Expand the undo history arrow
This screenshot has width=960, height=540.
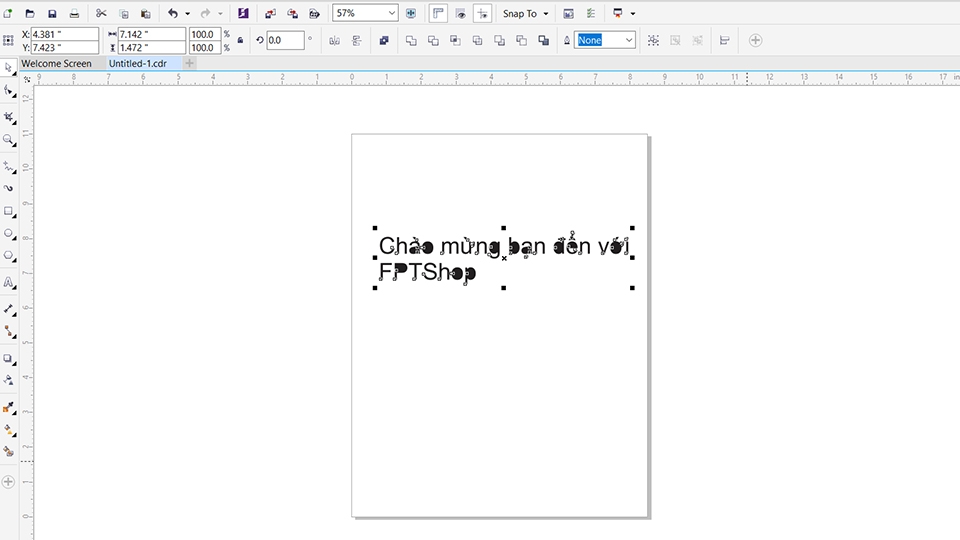click(187, 13)
